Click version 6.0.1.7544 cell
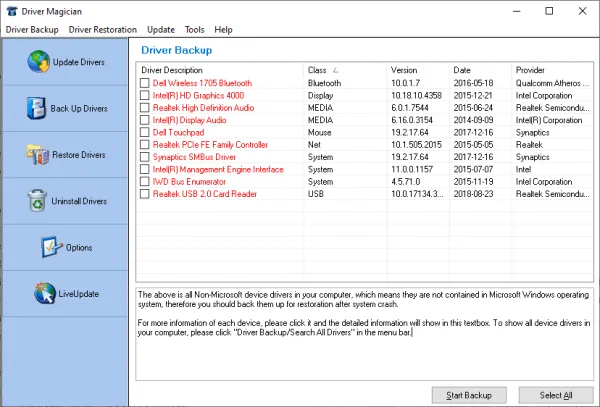The width and height of the screenshot is (600, 407). [x=410, y=107]
